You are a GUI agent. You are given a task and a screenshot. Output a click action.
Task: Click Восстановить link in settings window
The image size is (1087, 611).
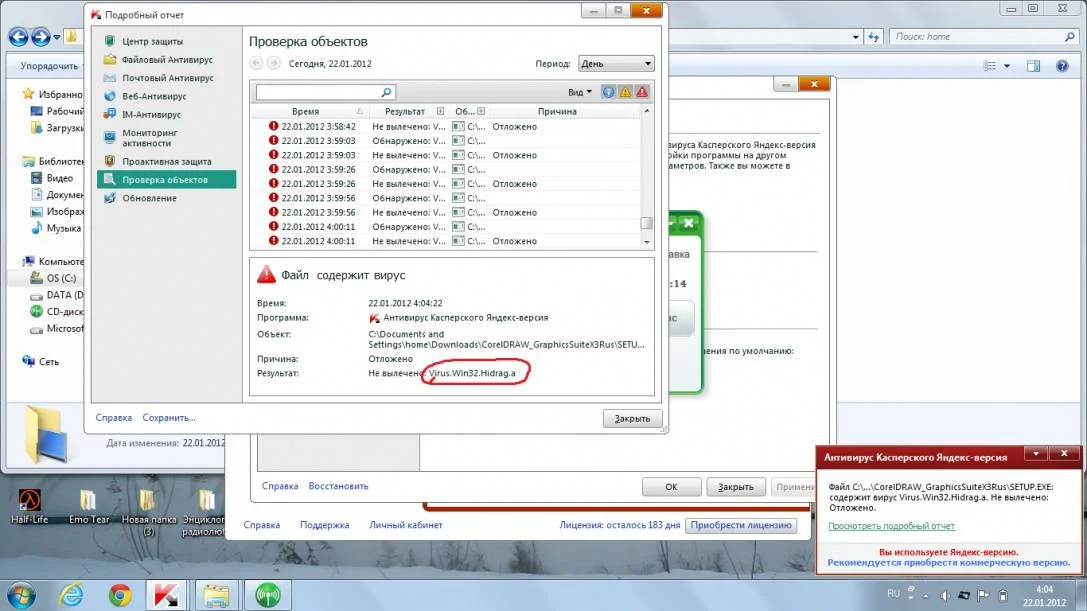pyautogui.click(x=338, y=486)
